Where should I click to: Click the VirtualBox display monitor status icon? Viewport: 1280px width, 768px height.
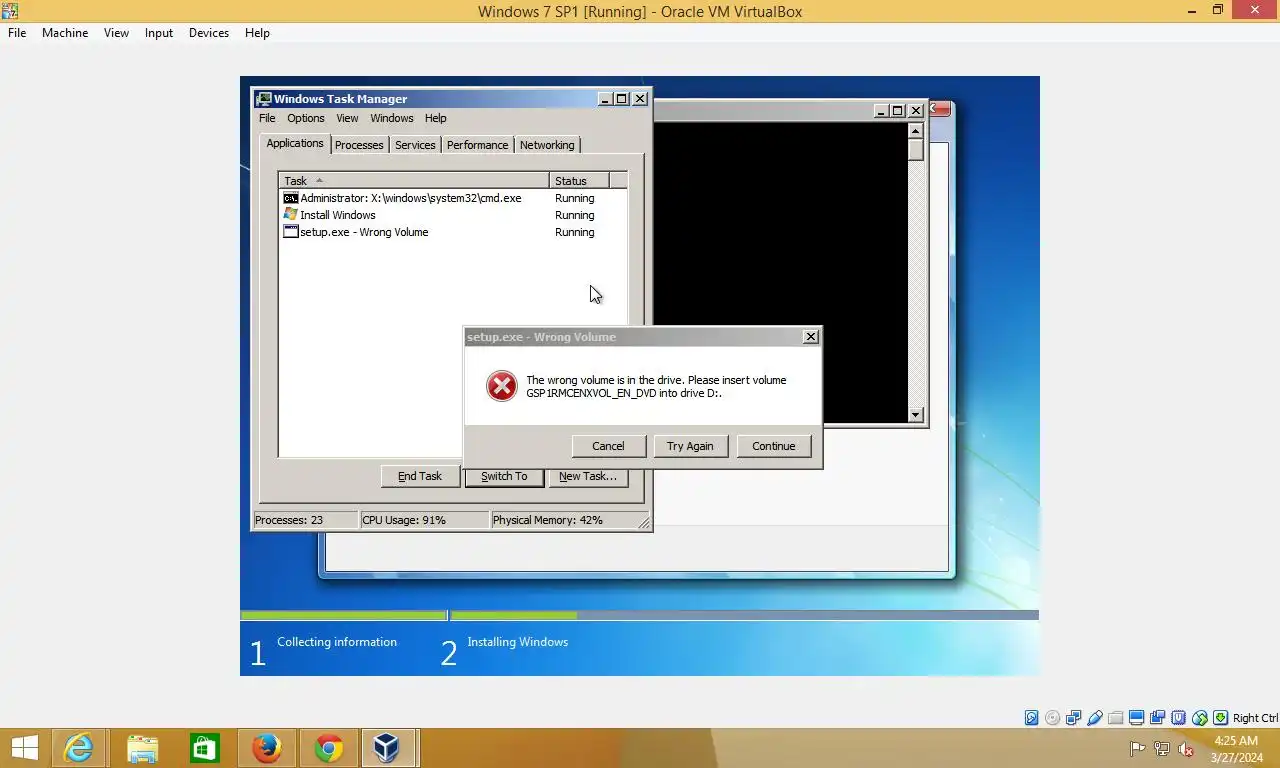pos(1136,718)
